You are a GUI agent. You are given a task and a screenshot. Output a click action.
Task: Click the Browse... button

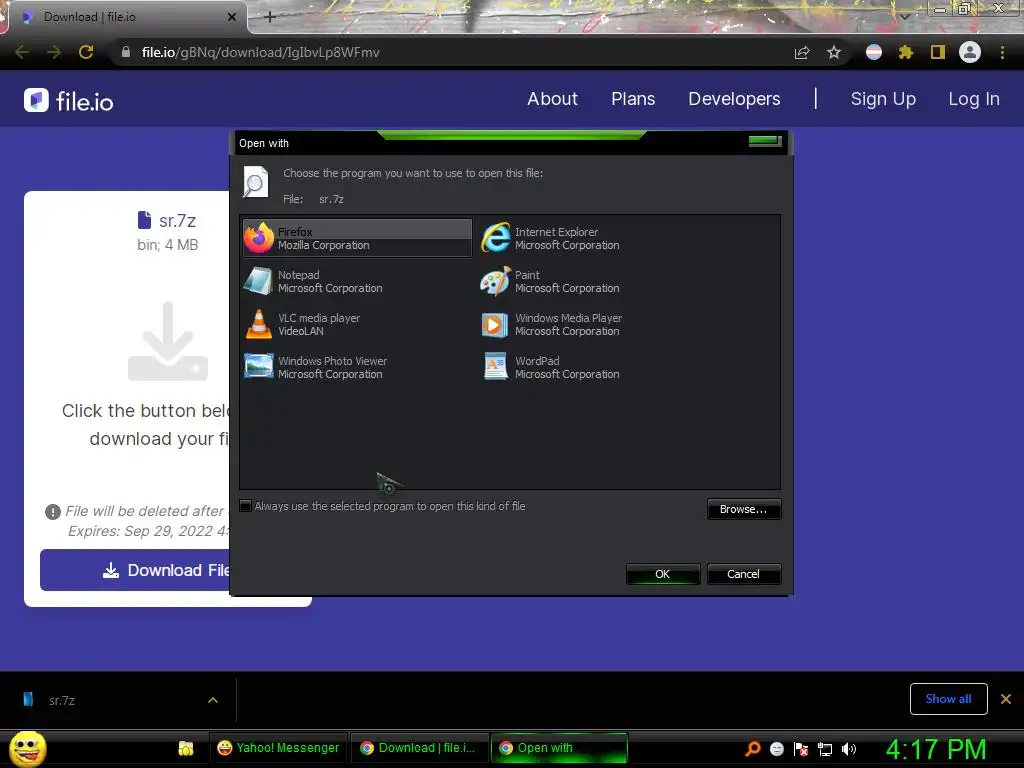743,509
